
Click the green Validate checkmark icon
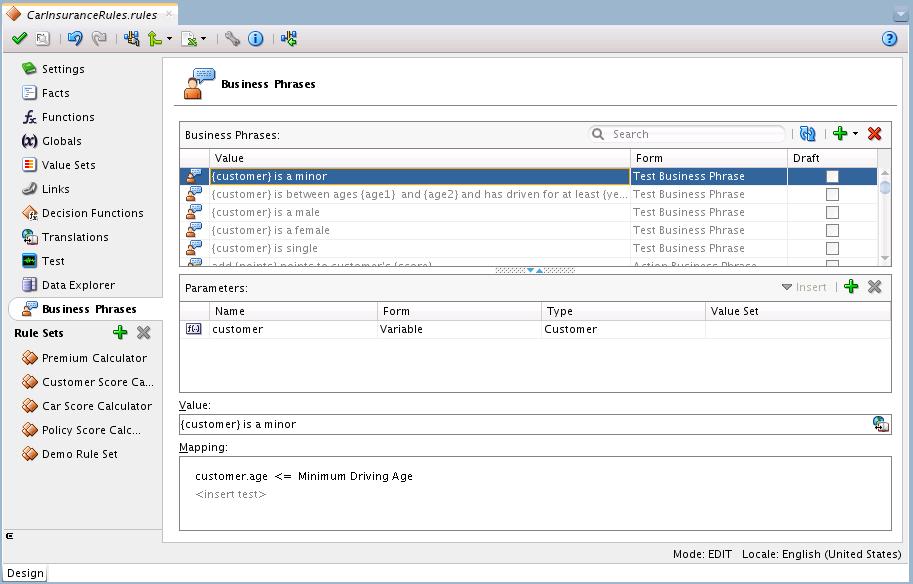[x=19, y=38]
